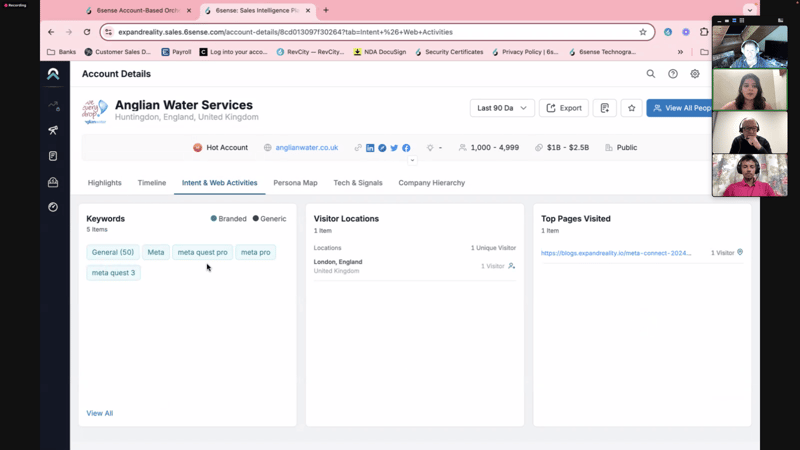This screenshot has width=800, height=450.
Task: Open the document list sidebar icon
Action: pos(53,156)
